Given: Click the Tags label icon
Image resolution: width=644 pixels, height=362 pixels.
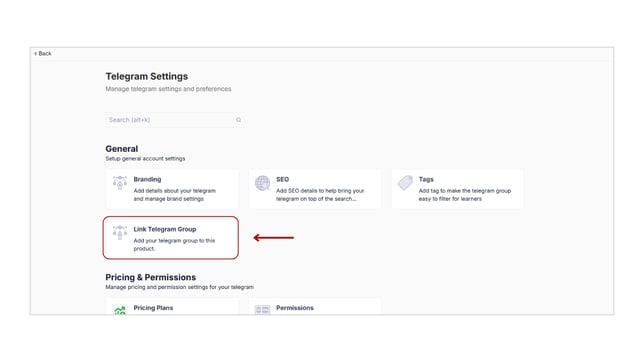Looking at the screenshot, I should point(405,183).
